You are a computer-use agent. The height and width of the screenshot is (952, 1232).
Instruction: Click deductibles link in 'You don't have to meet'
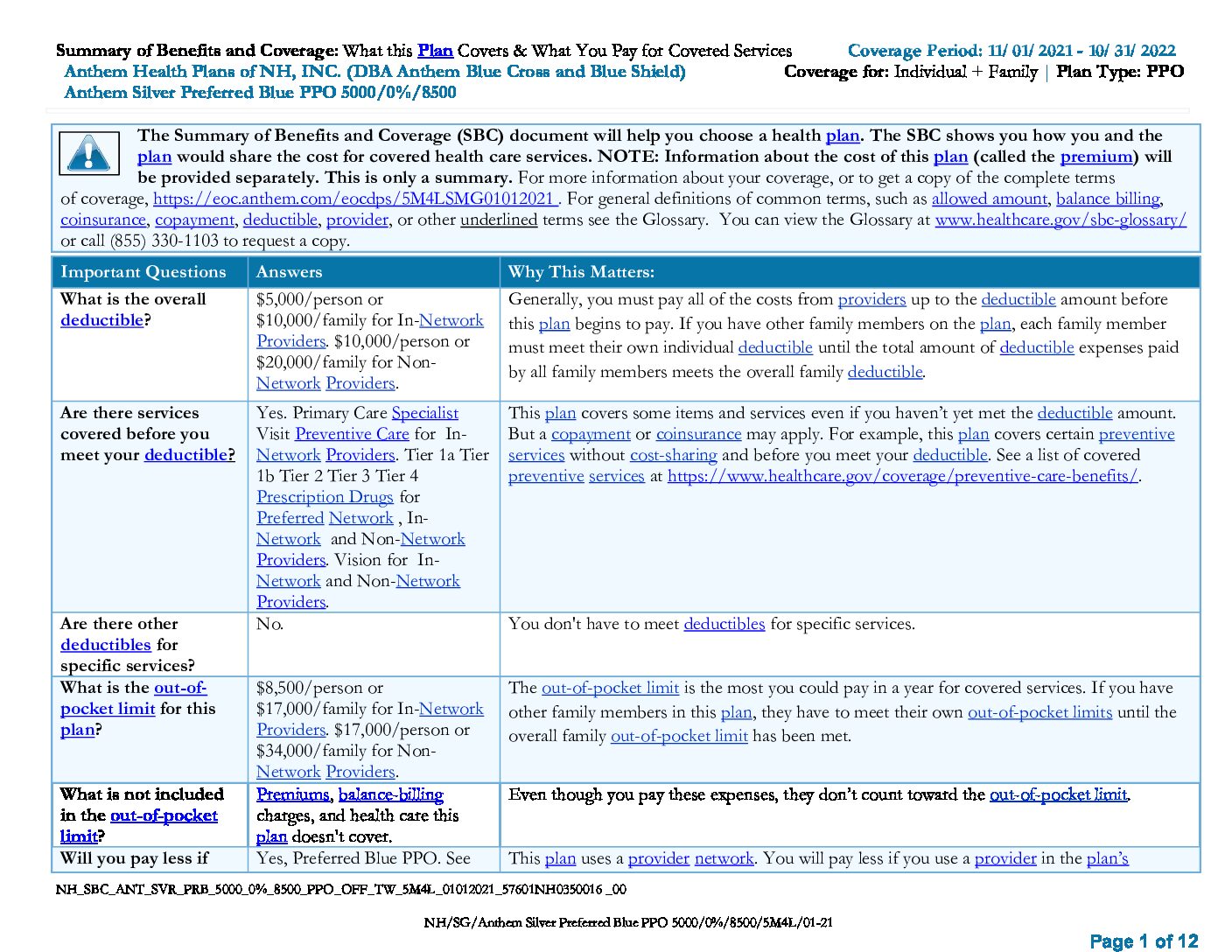(724, 624)
